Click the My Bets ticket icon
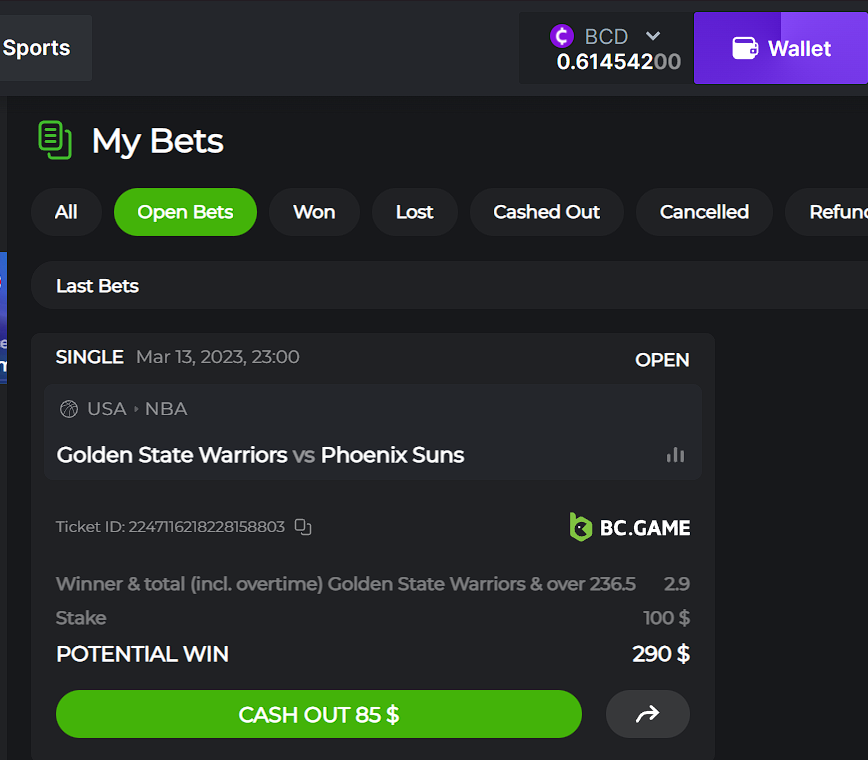The height and width of the screenshot is (760, 868). 55,140
